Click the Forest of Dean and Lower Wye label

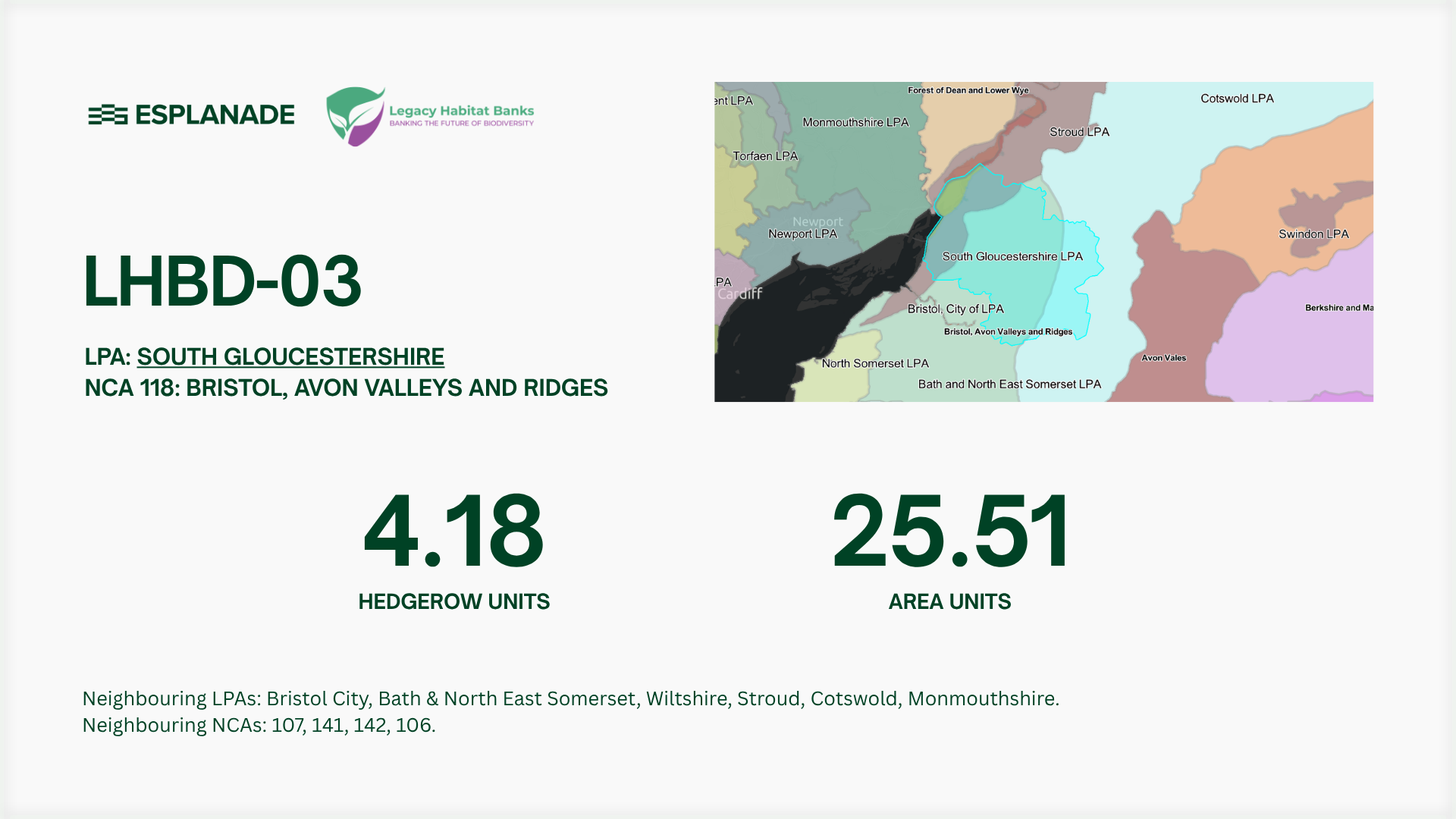coord(968,90)
